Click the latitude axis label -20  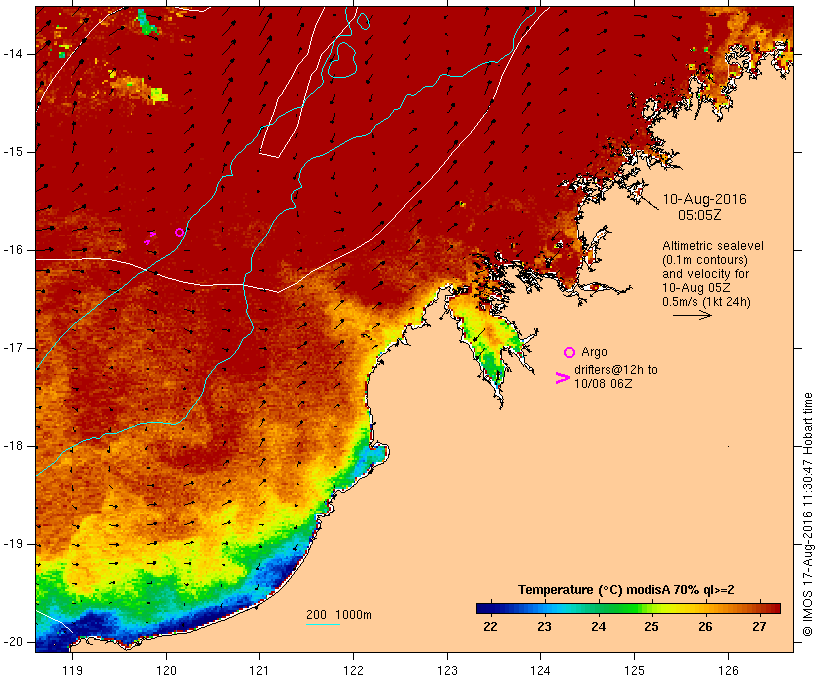[13, 642]
